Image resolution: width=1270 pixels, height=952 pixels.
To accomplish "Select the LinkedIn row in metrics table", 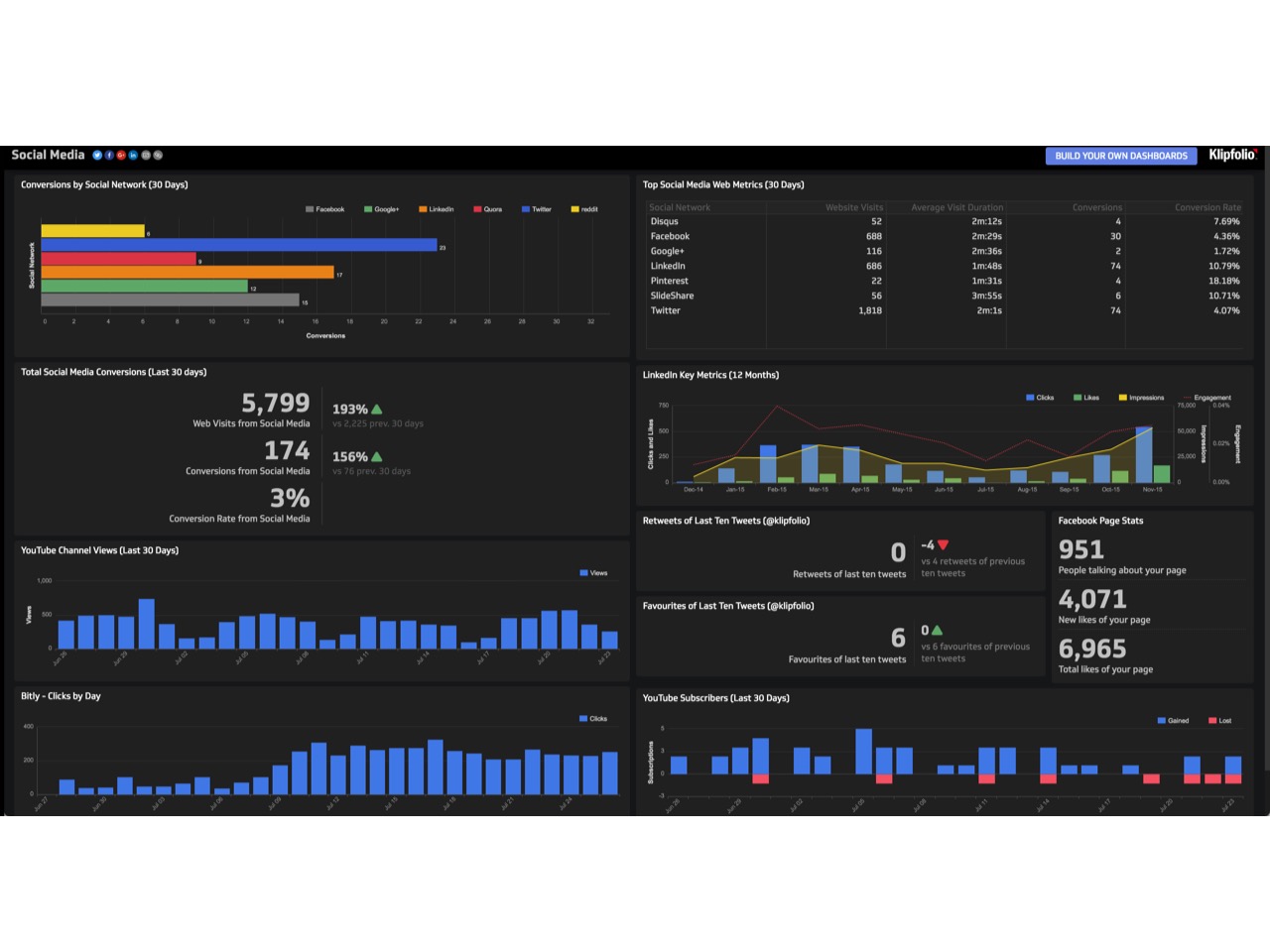I will [945, 266].
